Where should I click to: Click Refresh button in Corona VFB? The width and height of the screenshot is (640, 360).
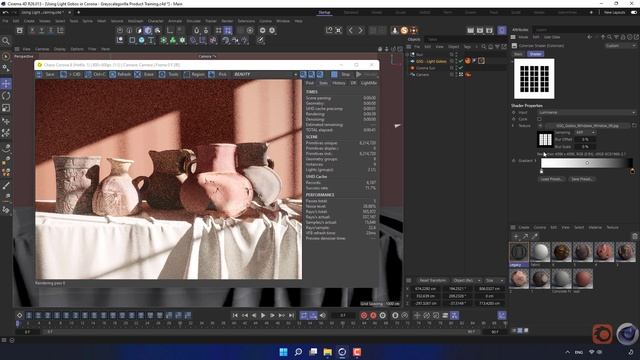(120, 74)
